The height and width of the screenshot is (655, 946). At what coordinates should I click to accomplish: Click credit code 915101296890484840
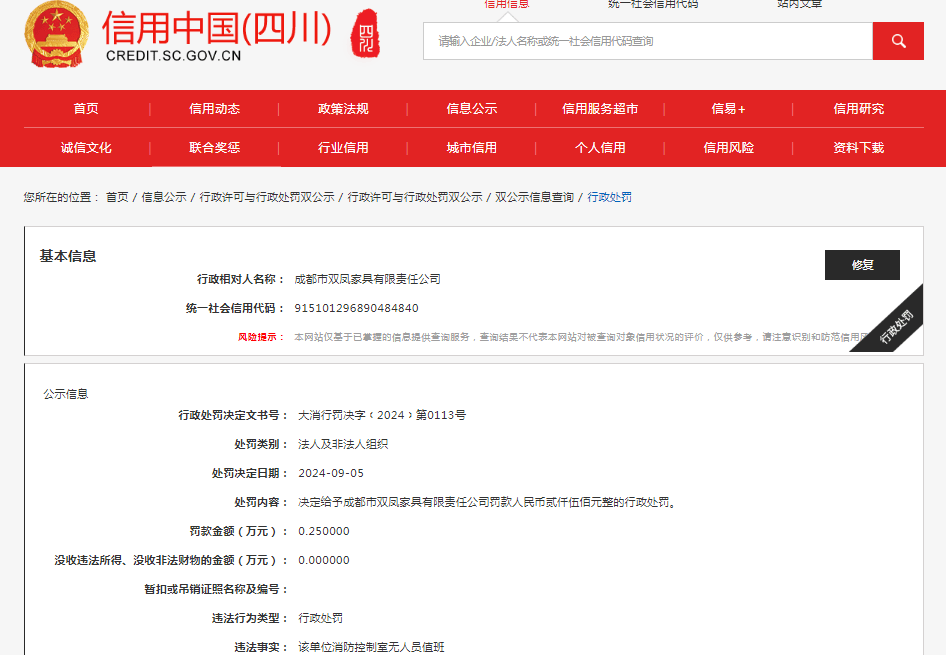pos(357,308)
